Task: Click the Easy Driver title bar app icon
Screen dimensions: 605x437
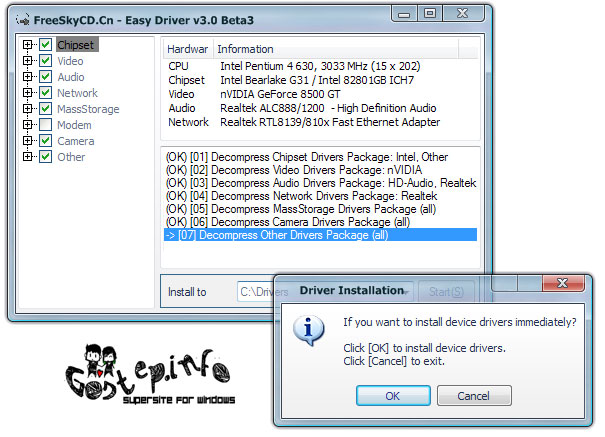Action: (x=23, y=20)
